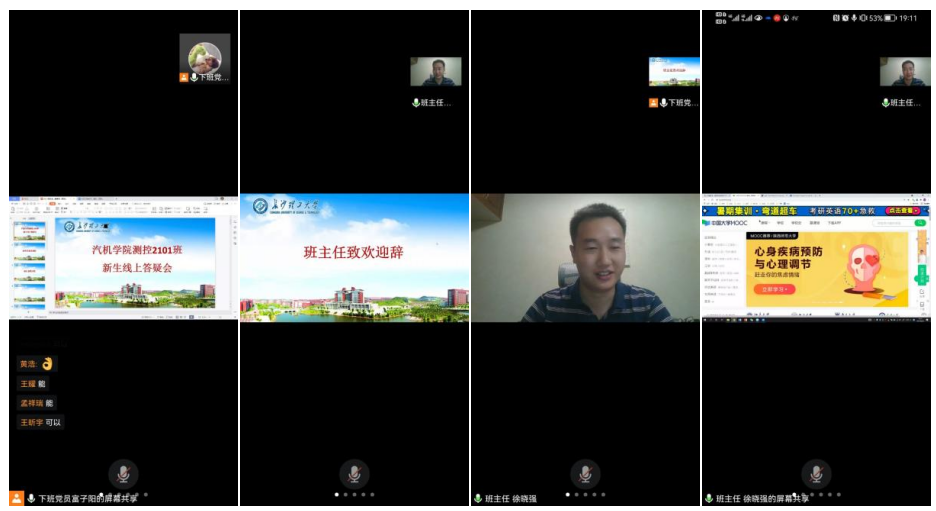Select the first slide thumbnail in the PPT sidebar
936x511 pixels.
coord(30,230)
